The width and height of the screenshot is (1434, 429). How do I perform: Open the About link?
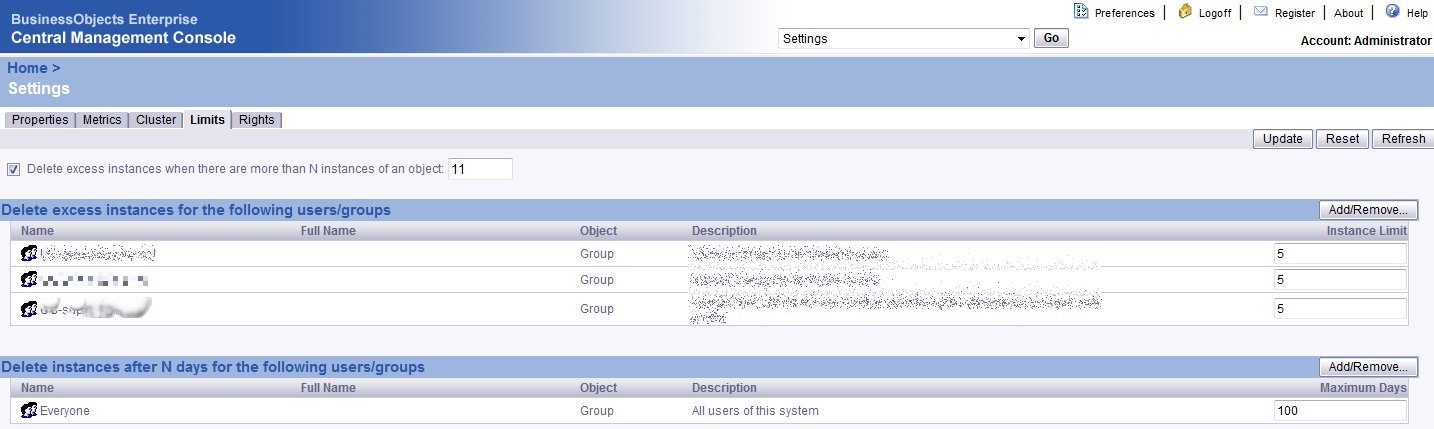[x=1348, y=13]
